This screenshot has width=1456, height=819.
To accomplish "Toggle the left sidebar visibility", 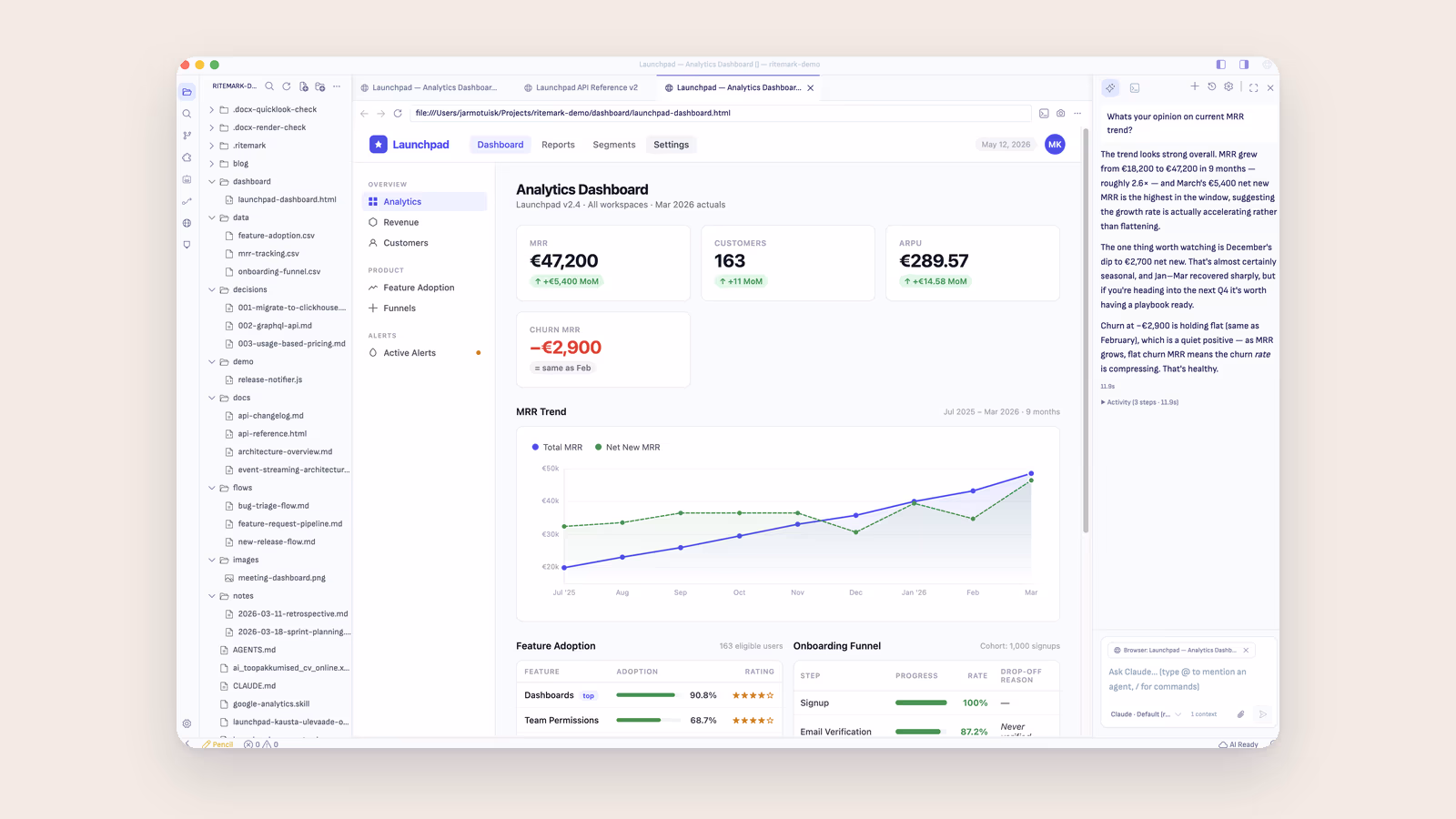I will [x=1221, y=65].
